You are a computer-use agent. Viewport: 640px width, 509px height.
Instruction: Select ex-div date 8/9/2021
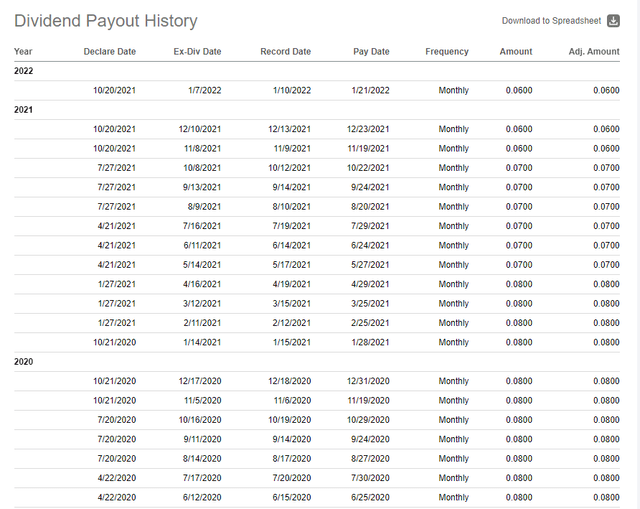pos(204,207)
